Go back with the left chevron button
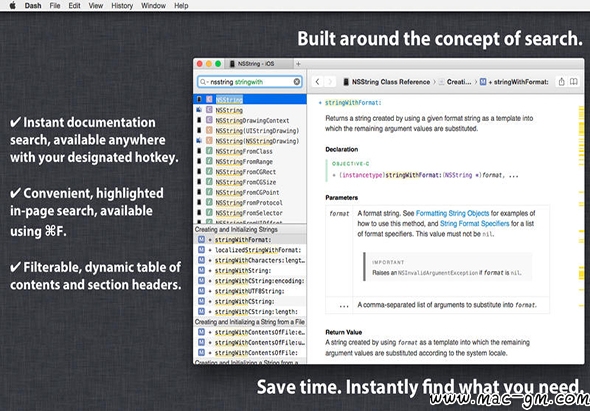590x411 pixels. [x=318, y=82]
